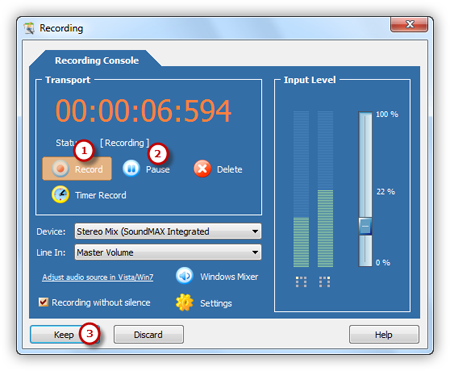
Task: Open Timer Record via the clock icon
Action: pyautogui.click(x=60, y=194)
